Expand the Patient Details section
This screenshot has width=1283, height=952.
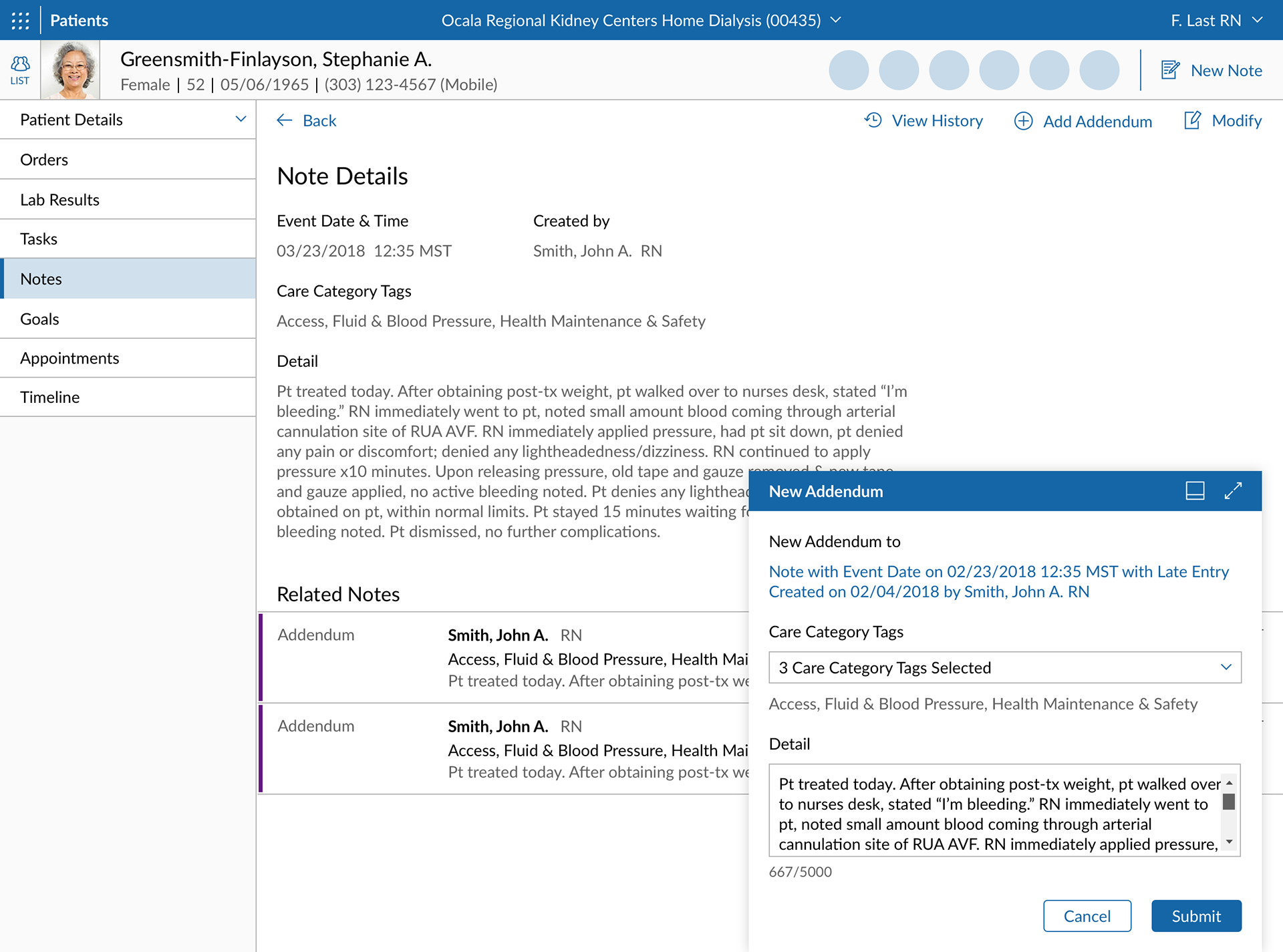(x=128, y=120)
